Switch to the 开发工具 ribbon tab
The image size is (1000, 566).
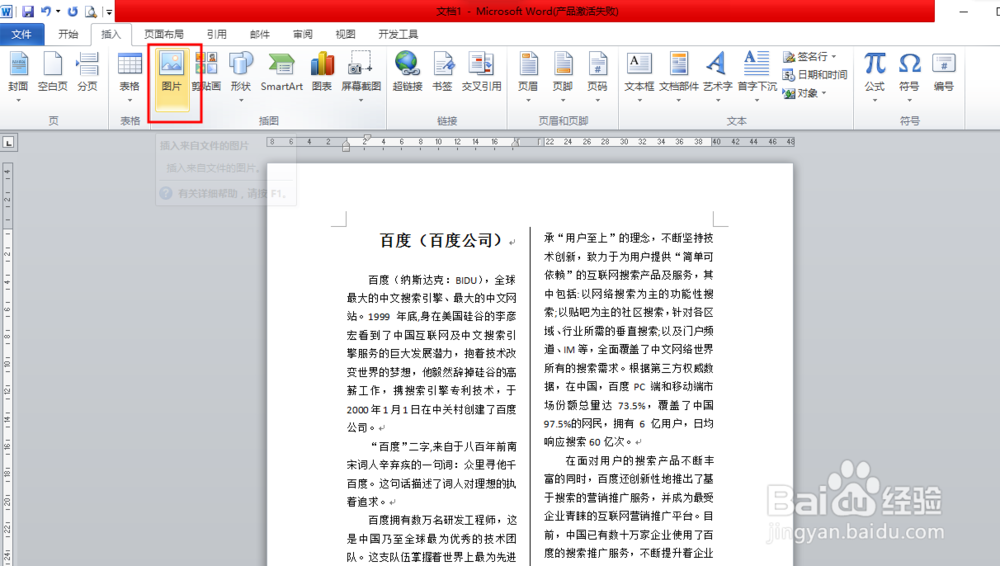tap(399, 34)
